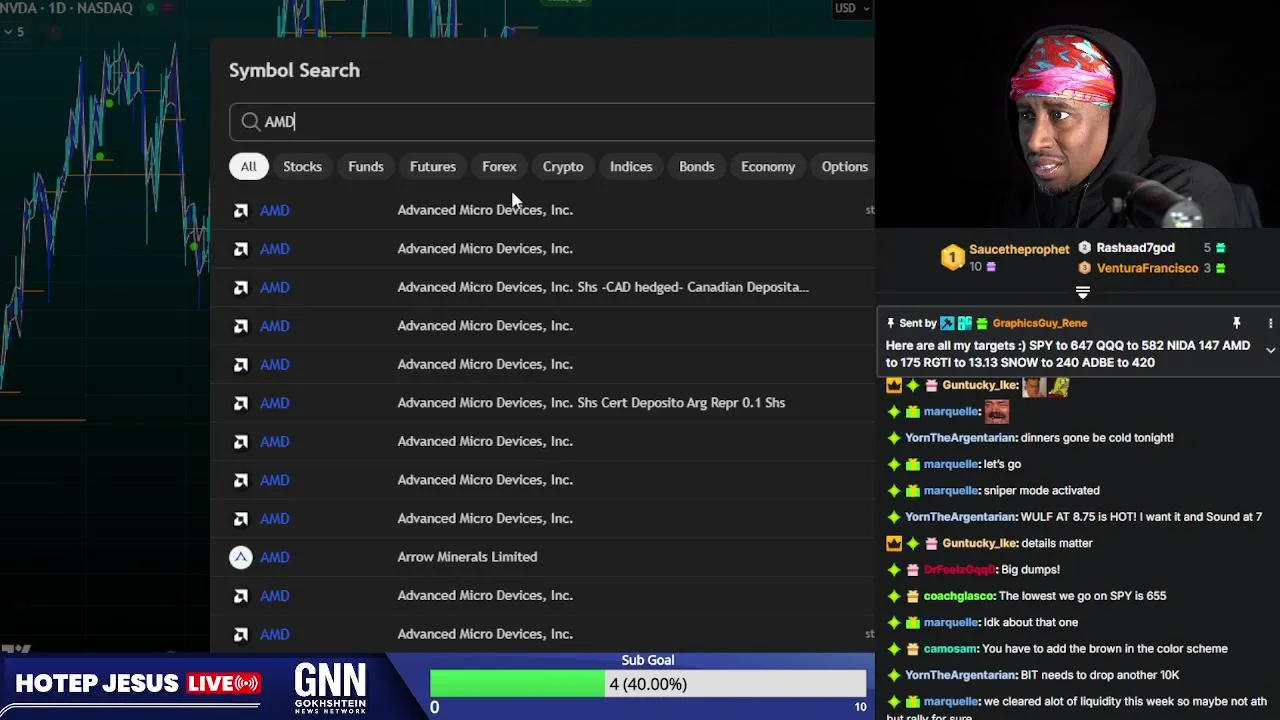This screenshot has width=1280, height=720.
Task: Click the AMD ticker in the Arrow Minerals row
Action: (275, 557)
